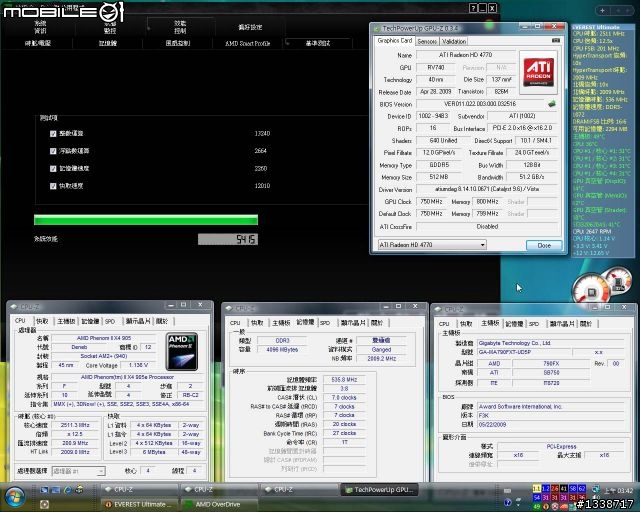Click the GA-MA790FXT-UD5P model field in CPU-Z

(x=524, y=352)
